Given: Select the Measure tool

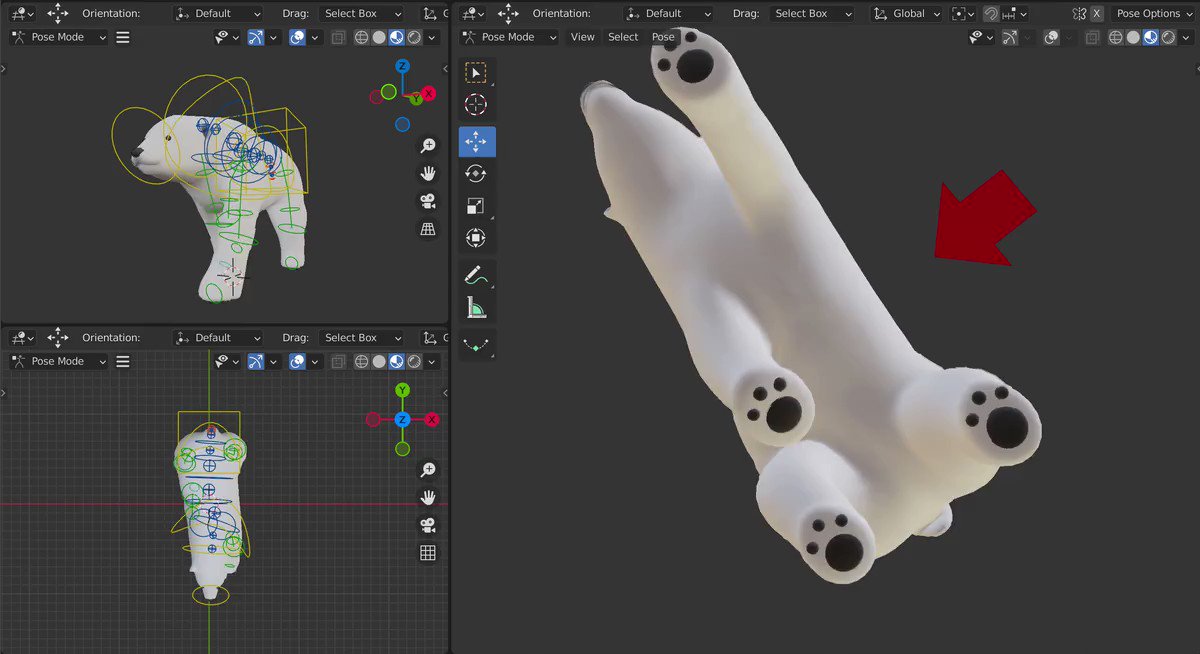Looking at the screenshot, I should (476, 307).
